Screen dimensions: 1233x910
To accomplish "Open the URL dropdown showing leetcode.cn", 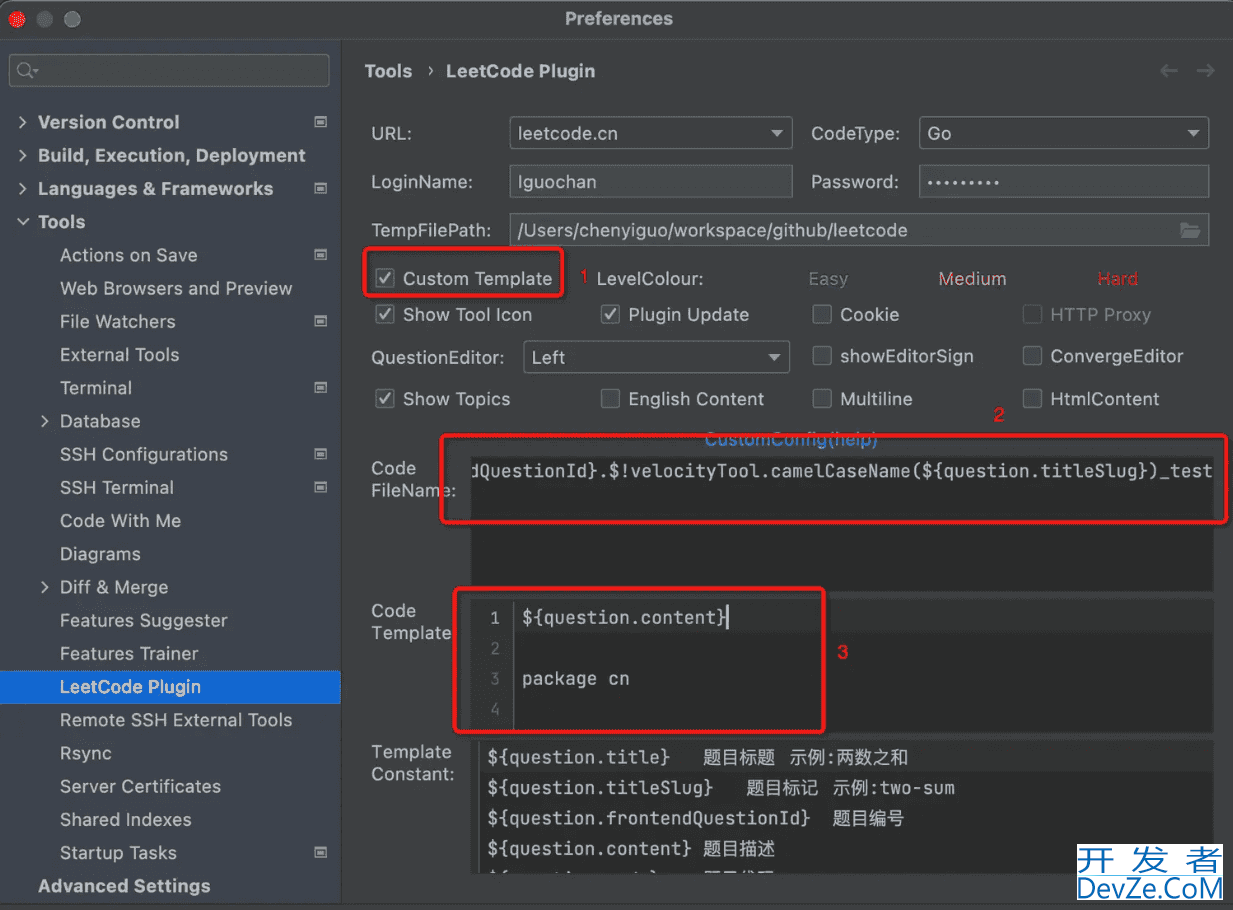I will coord(650,133).
